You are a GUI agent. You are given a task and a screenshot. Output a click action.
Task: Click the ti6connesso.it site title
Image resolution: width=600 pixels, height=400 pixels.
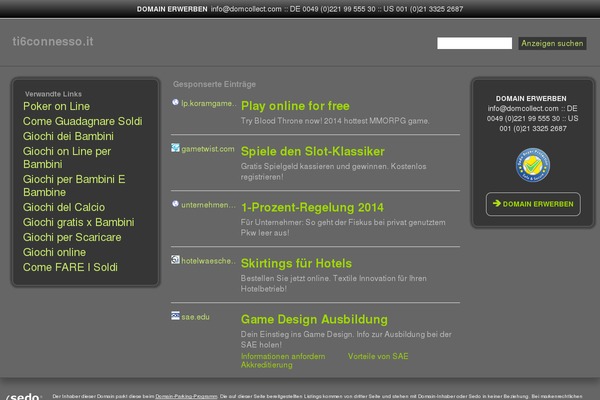[x=53, y=41]
